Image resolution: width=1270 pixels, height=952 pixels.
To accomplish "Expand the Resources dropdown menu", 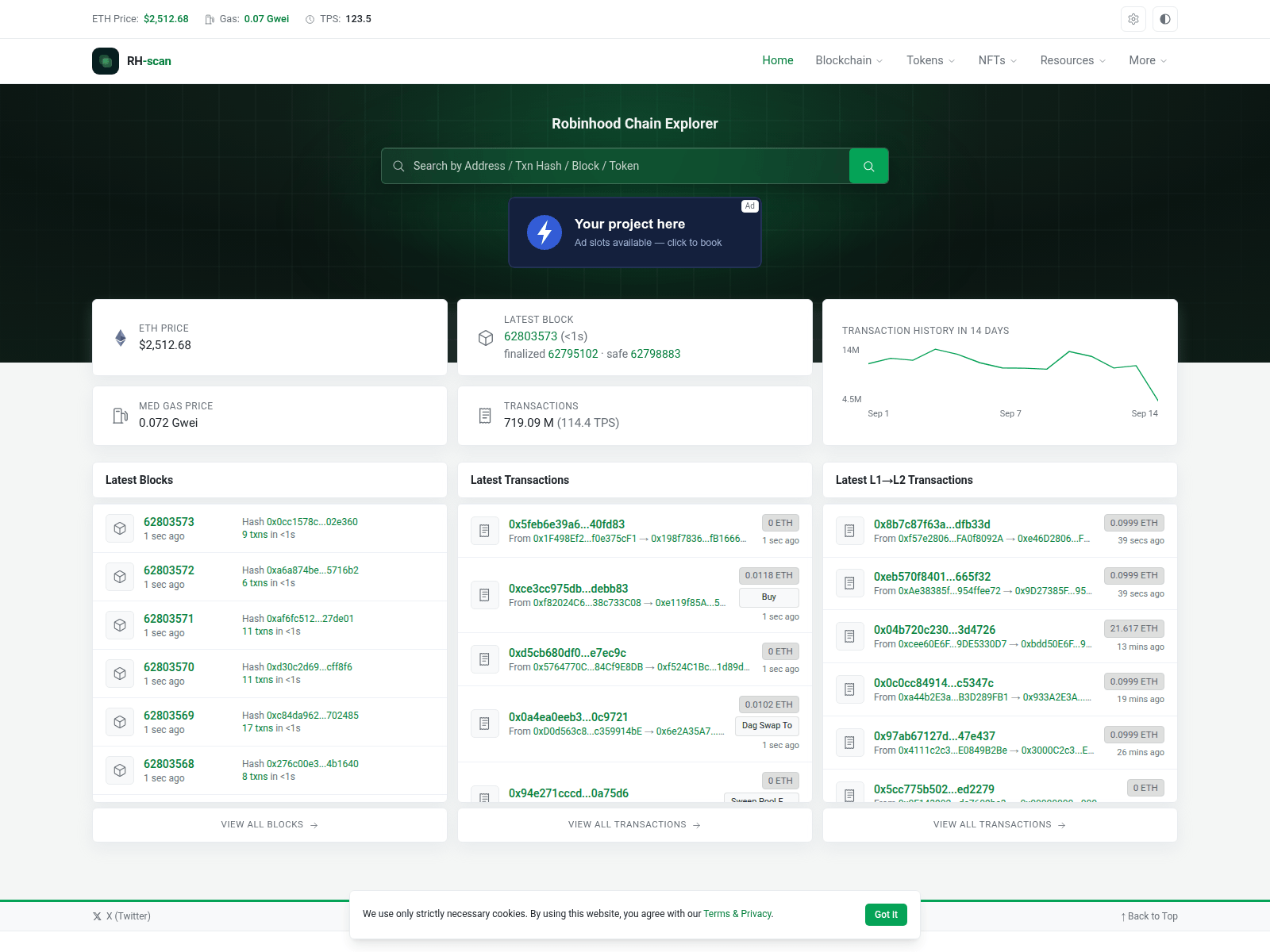I will coord(1073,60).
